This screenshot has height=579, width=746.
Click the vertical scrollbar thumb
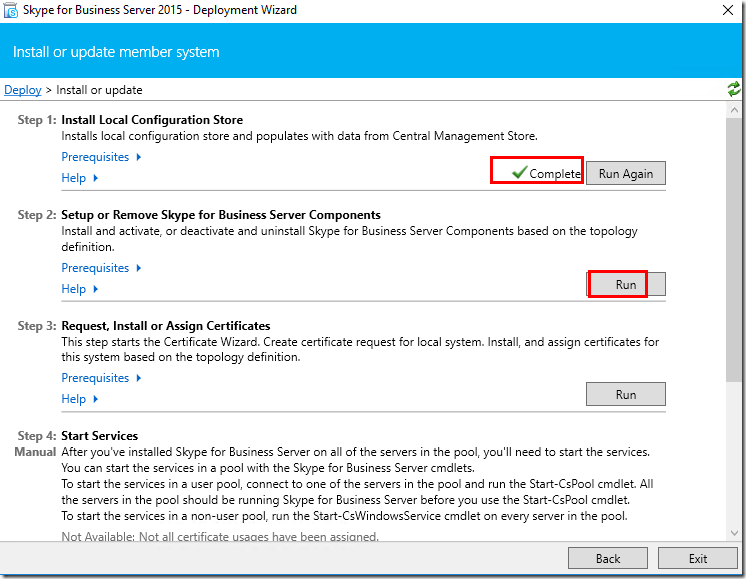(734, 249)
